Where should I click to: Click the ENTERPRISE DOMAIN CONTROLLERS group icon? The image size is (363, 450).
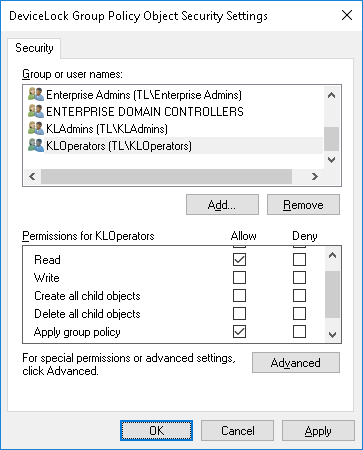coord(36,112)
